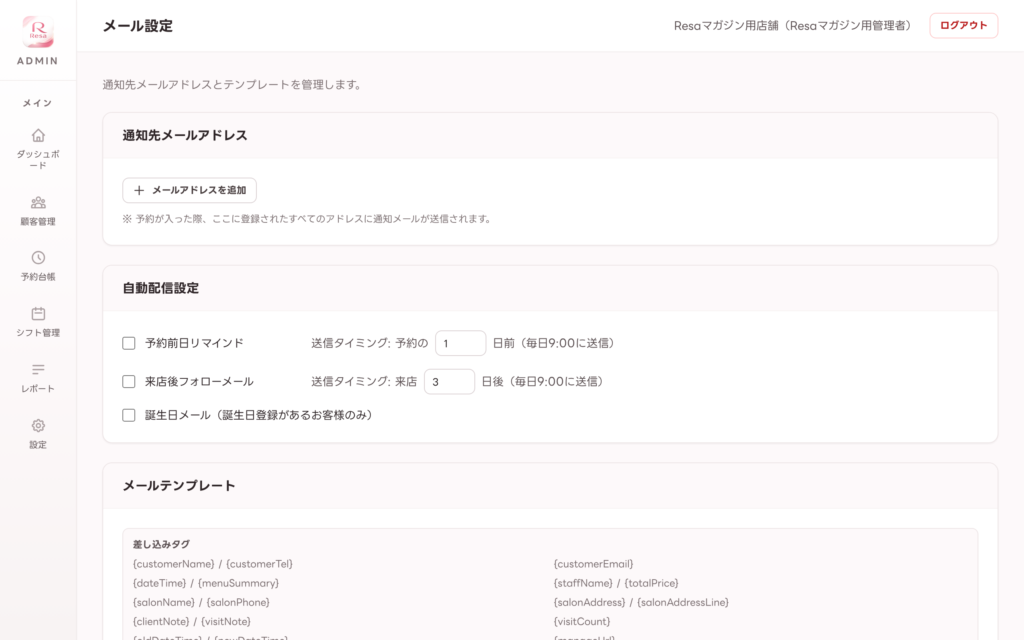Screen dimensions: 1024x640
Task: Enable 予約前日リマインド checkbox
Action: pos(129,344)
